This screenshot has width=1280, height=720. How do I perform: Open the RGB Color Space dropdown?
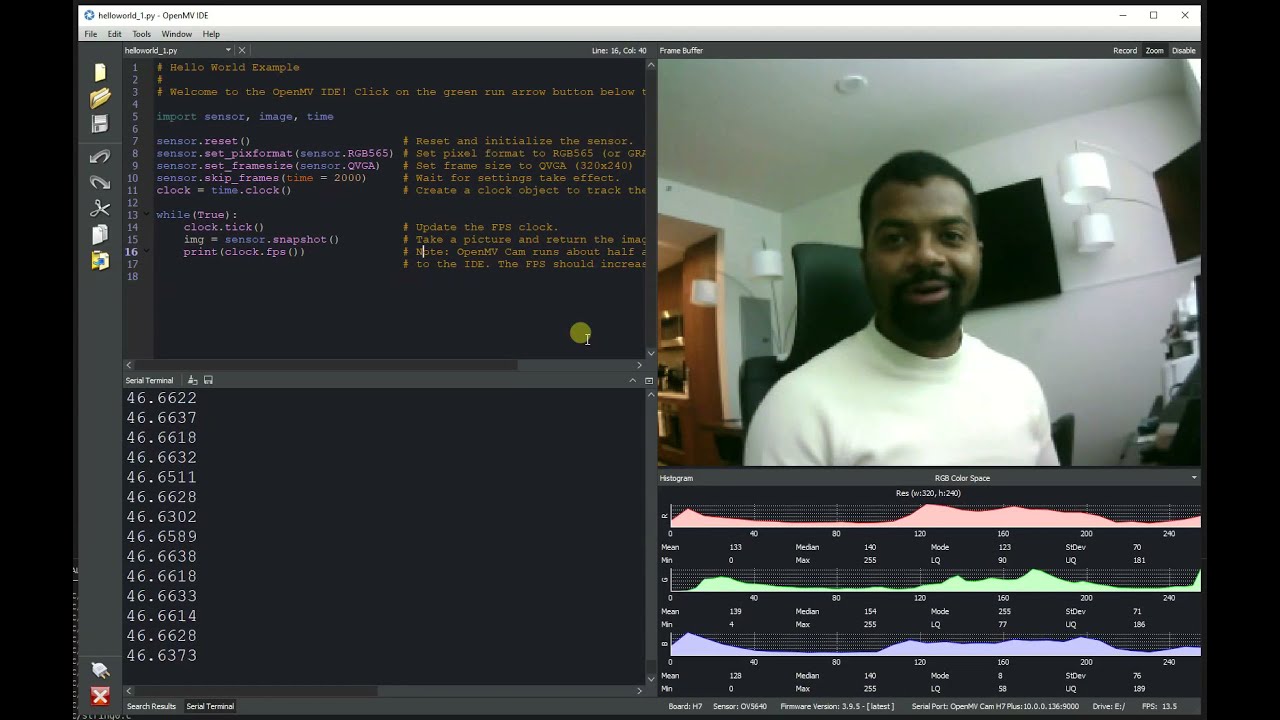(1193, 478)
